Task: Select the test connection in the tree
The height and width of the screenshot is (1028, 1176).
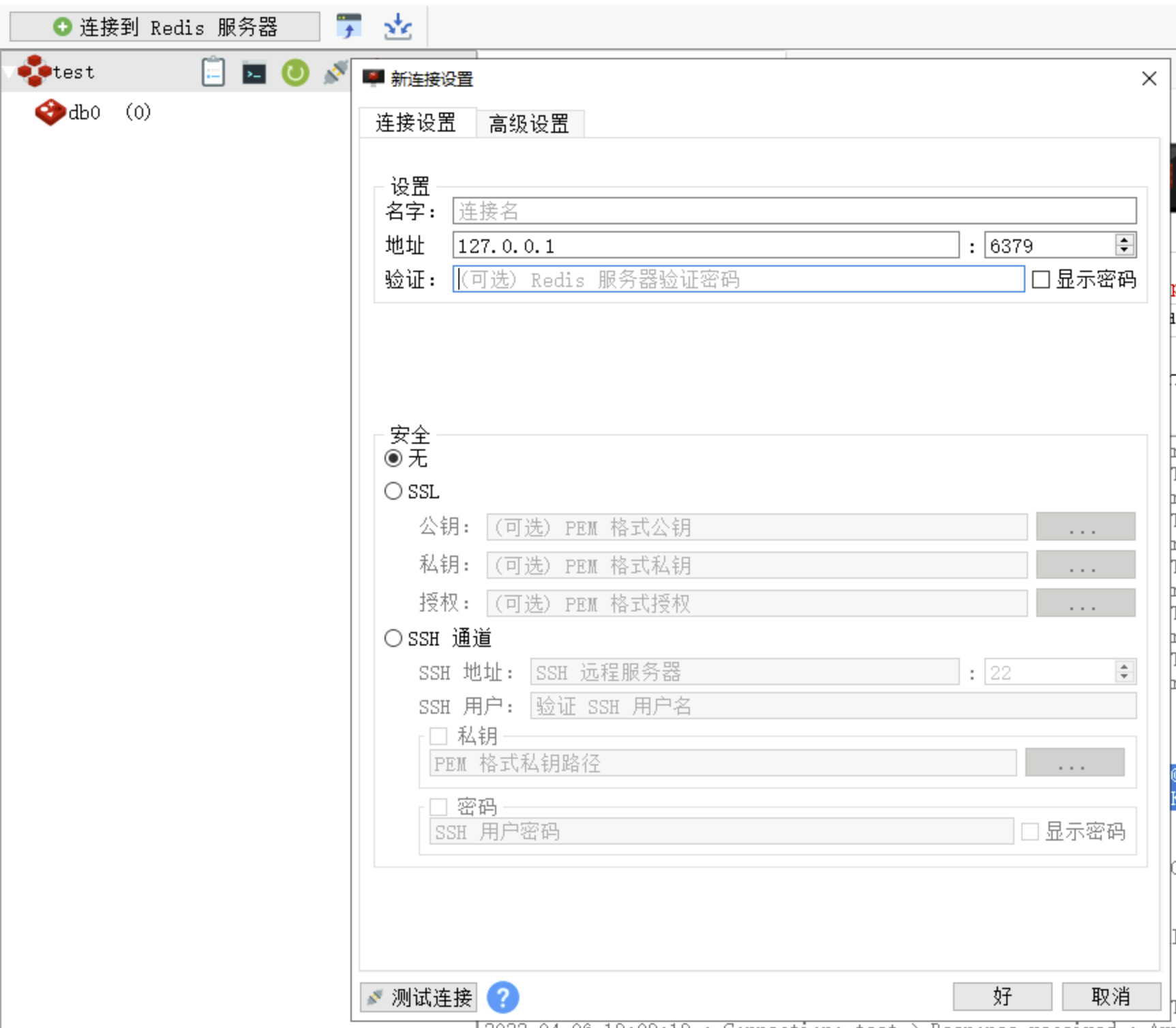Action: [74, 72]
